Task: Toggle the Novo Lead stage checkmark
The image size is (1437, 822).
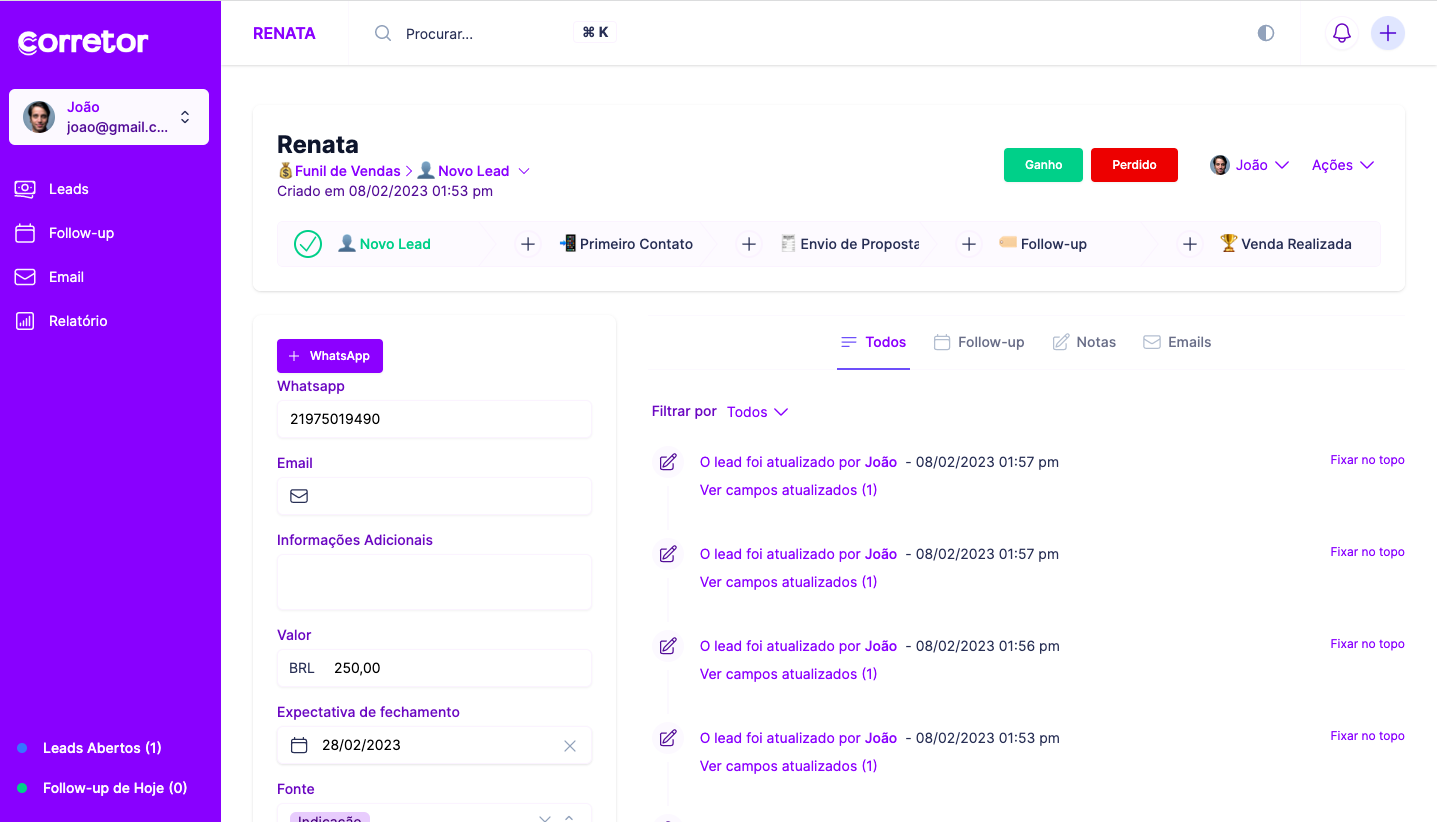Action: 308,244
